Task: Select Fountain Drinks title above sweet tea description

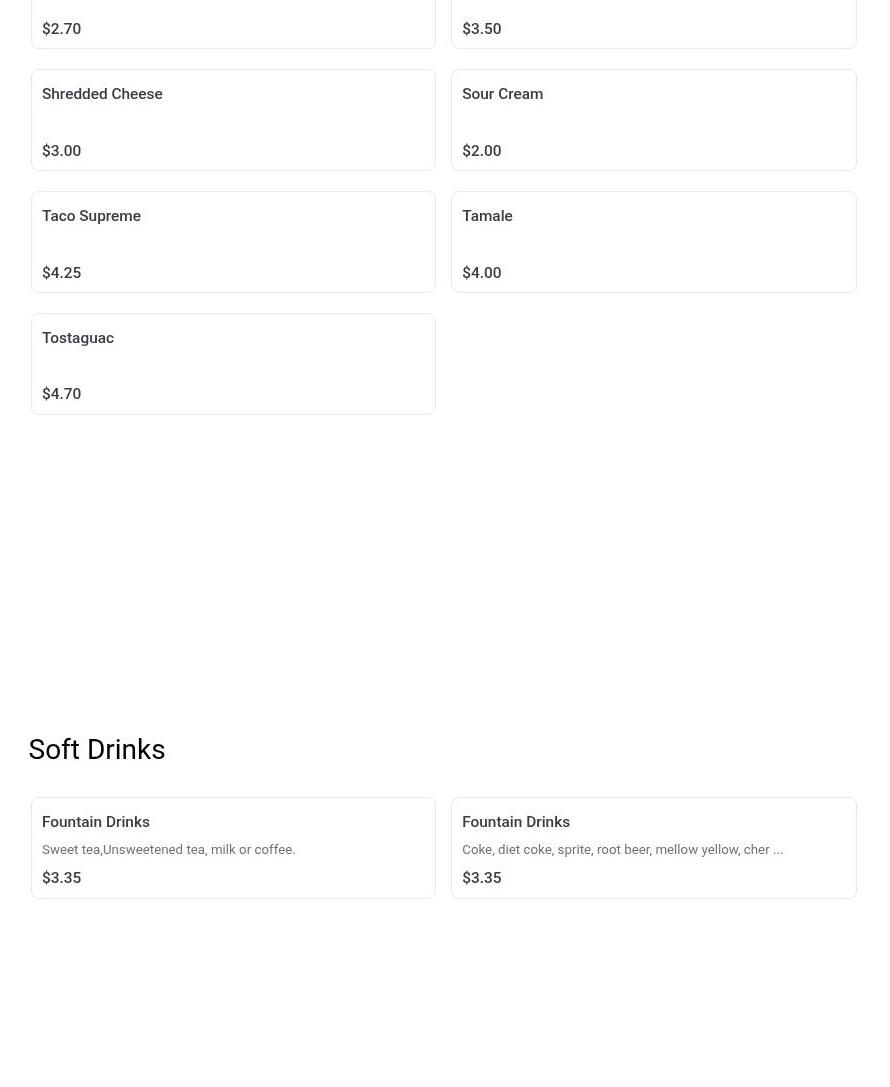Action: point(96,822)
